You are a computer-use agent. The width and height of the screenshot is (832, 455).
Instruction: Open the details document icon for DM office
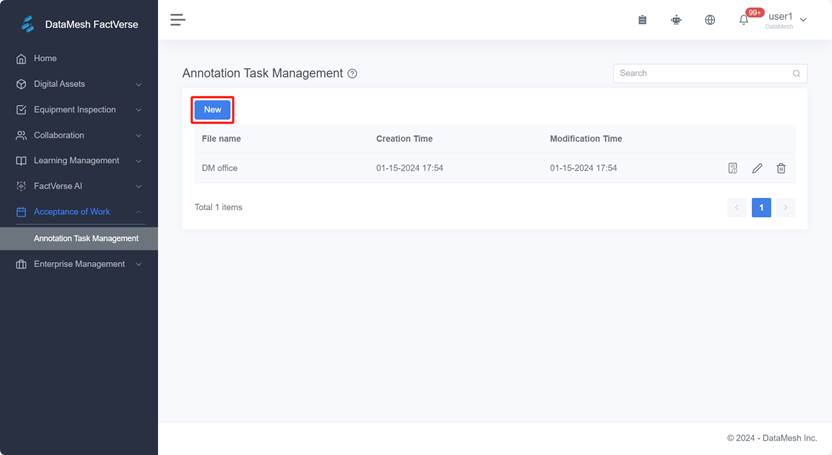[733, 168]
